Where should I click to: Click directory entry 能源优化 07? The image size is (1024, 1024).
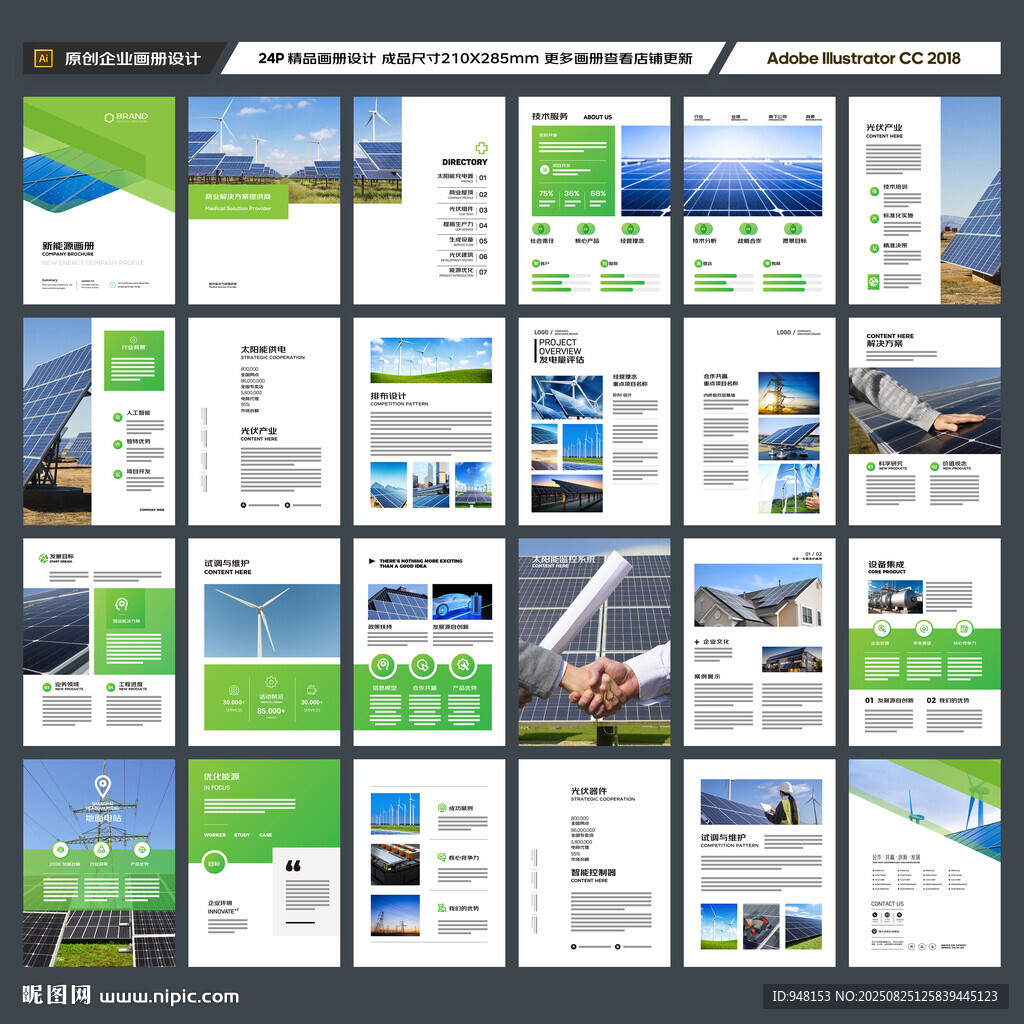[463, 271]
